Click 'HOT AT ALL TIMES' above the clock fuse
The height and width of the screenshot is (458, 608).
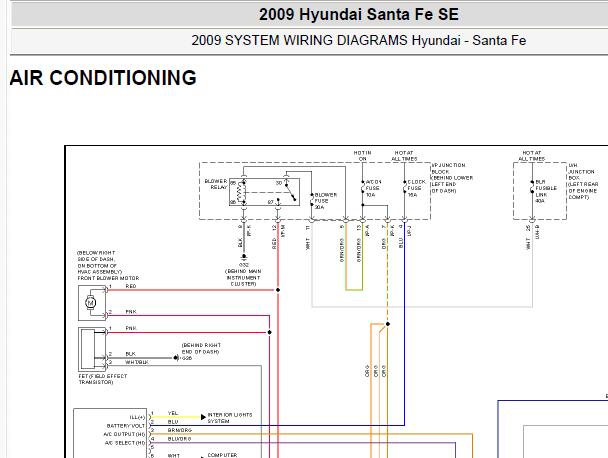(404, 156)
